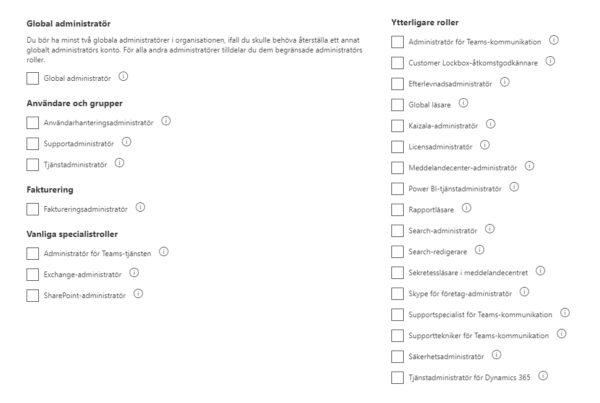Check the Efterlevnadsadministratör role
600x403 pixels.
[x=398, y=83]
